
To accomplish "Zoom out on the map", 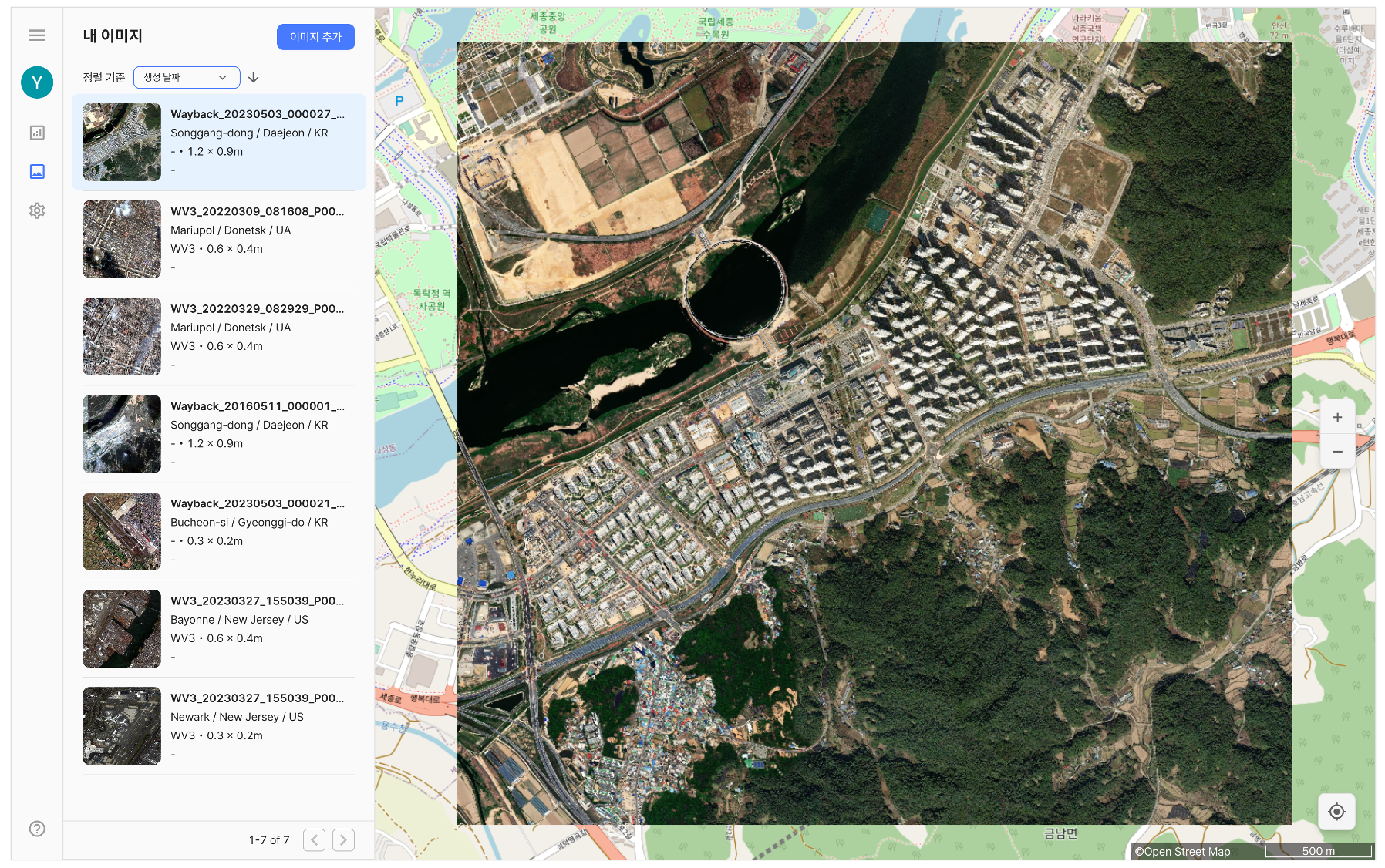I will point(1337,452).
